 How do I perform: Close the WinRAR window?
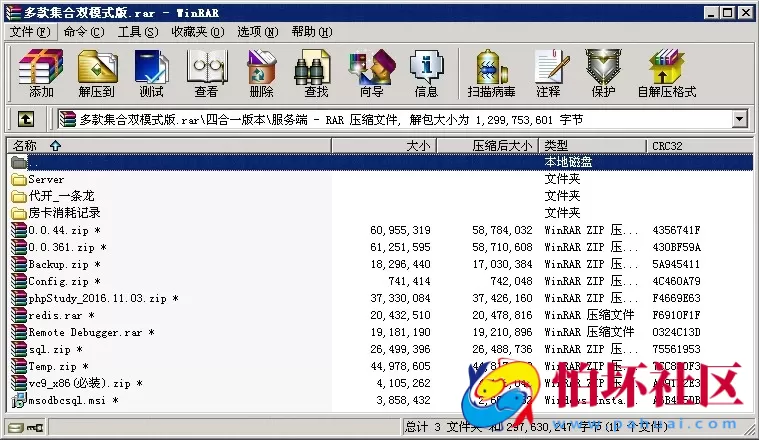pos(745,13)
